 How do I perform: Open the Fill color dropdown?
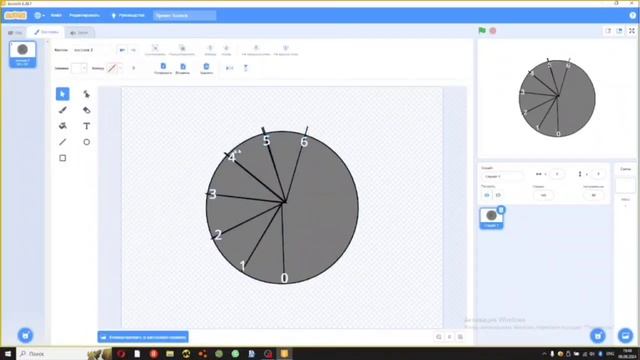tap(79, 68)
